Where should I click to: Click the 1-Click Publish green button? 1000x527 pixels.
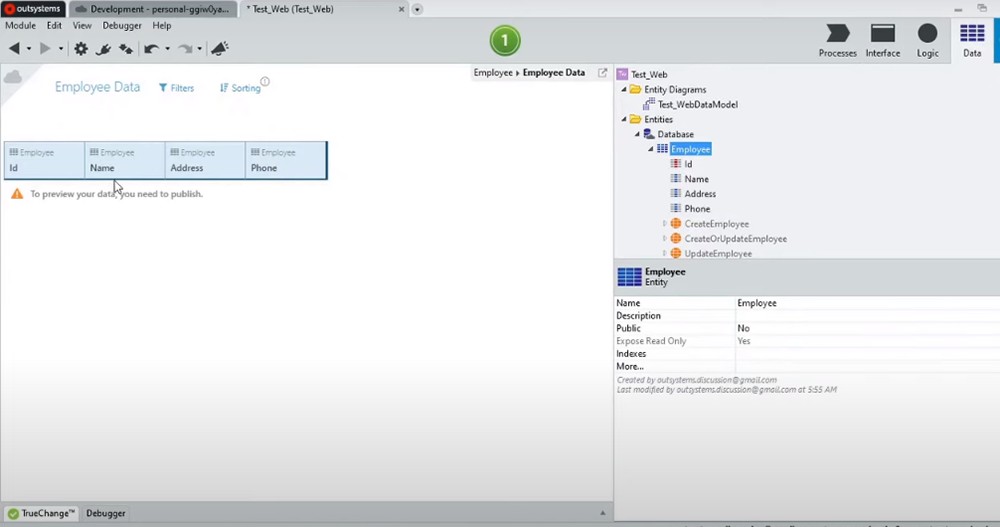(505, 41)
